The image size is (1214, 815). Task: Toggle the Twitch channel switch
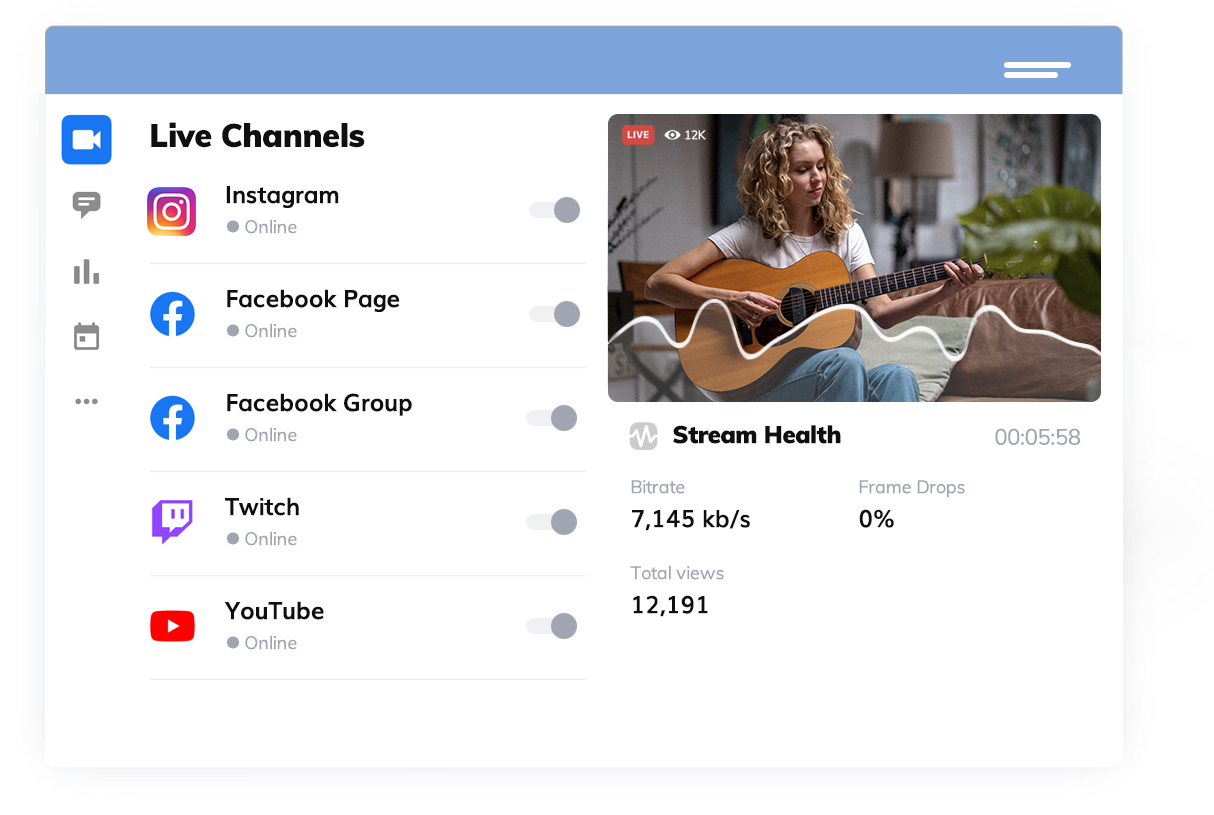552,522
